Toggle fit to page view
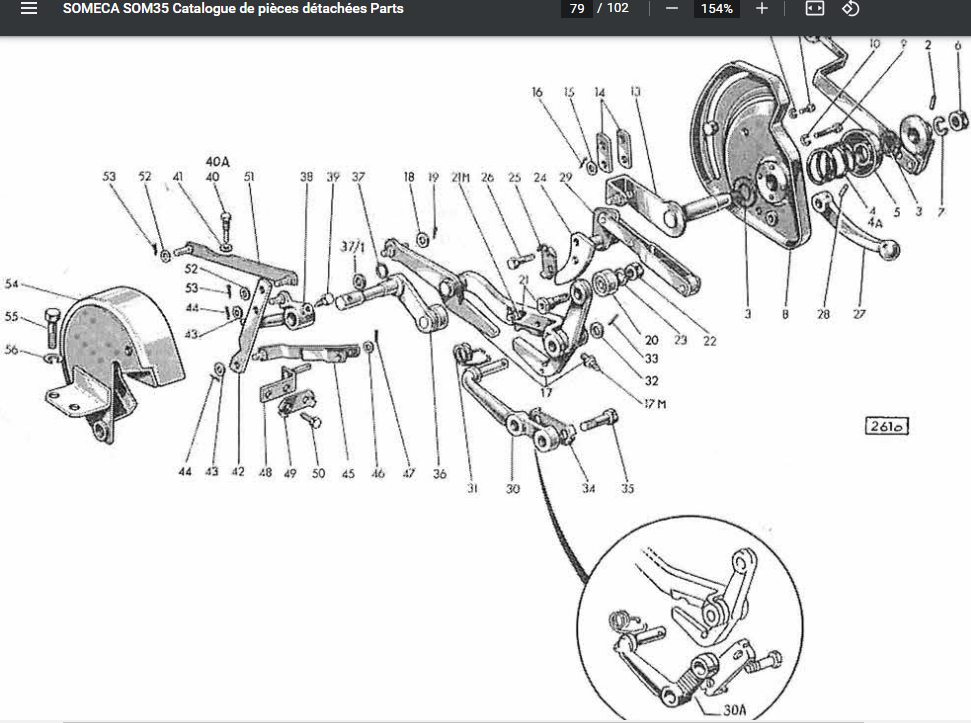 (815, 9)
